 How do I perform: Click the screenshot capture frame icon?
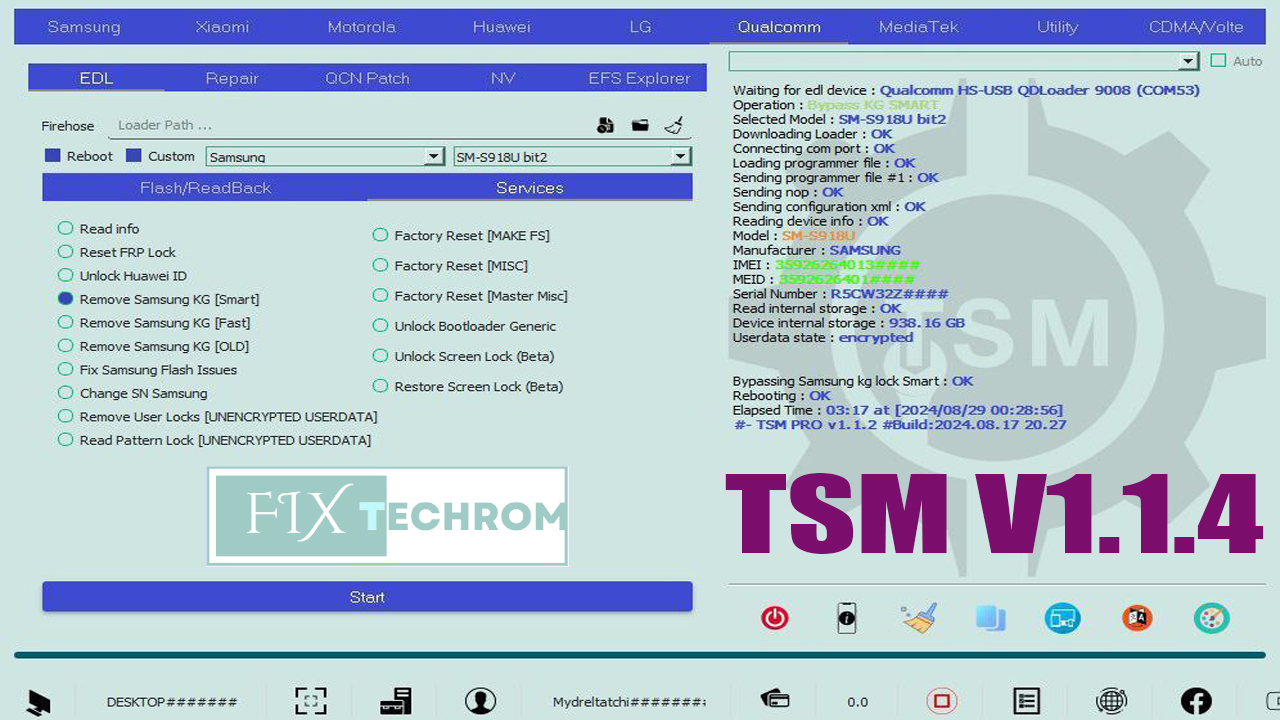(x=311, y=701)
